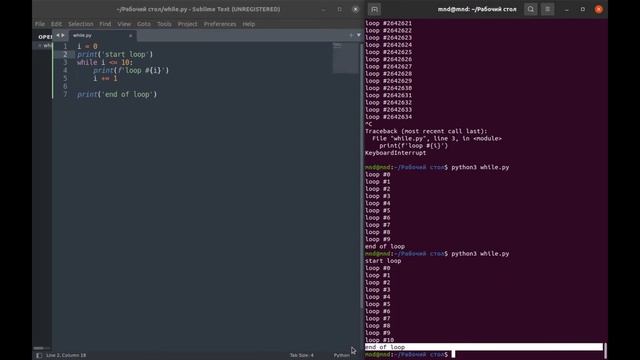Viewport: 640px width, 360px height.
Task: Go to next tab arrow
Action: click(62, 36)
